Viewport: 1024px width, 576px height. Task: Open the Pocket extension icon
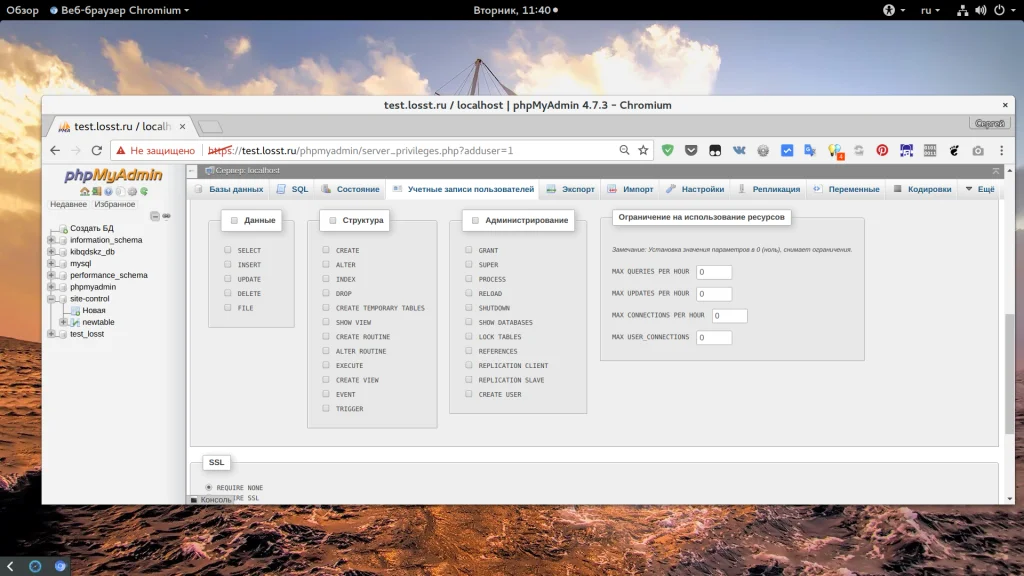tap(691, 150)
